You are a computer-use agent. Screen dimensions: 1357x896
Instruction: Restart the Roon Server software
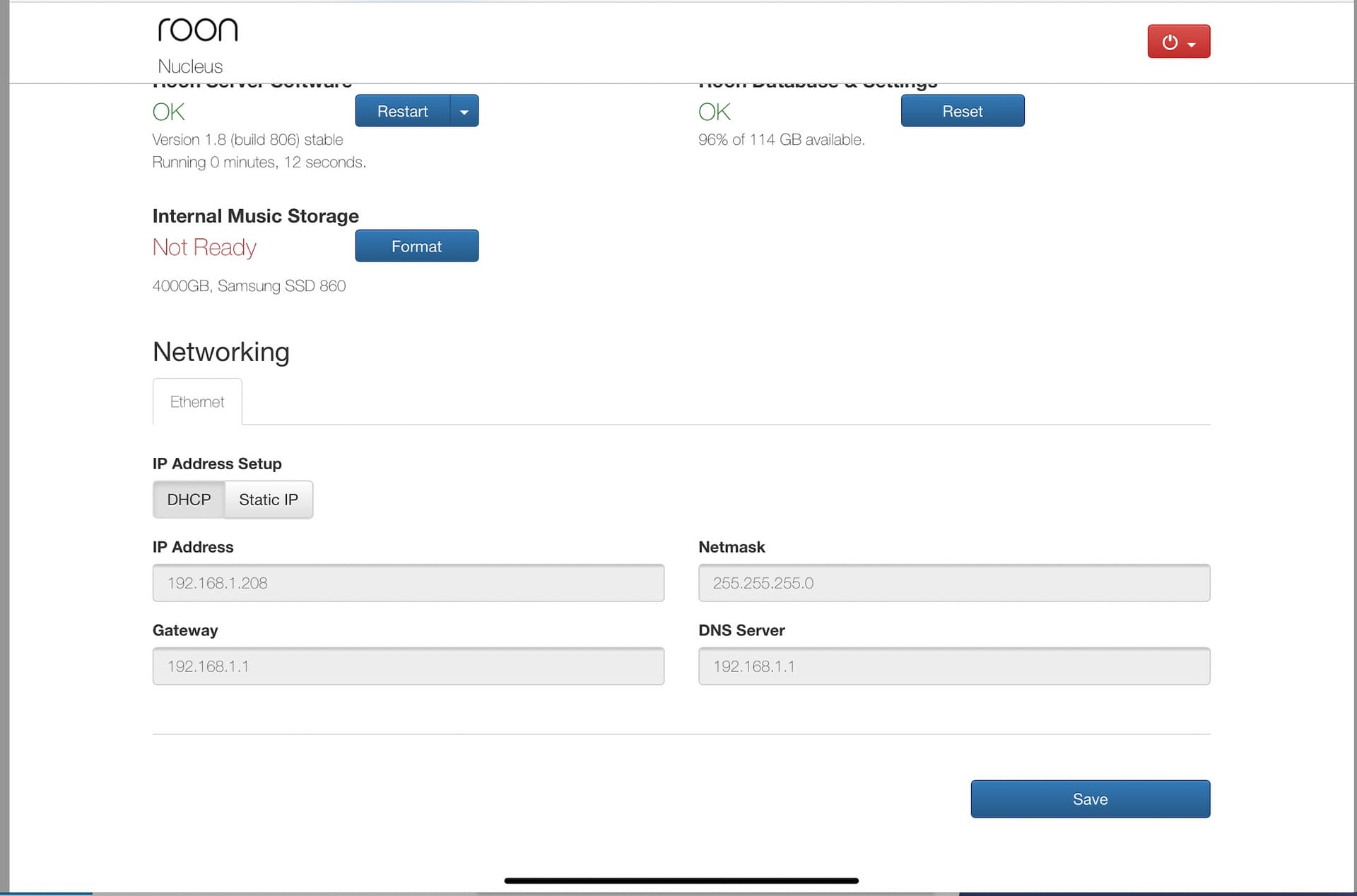click(402, 111)
